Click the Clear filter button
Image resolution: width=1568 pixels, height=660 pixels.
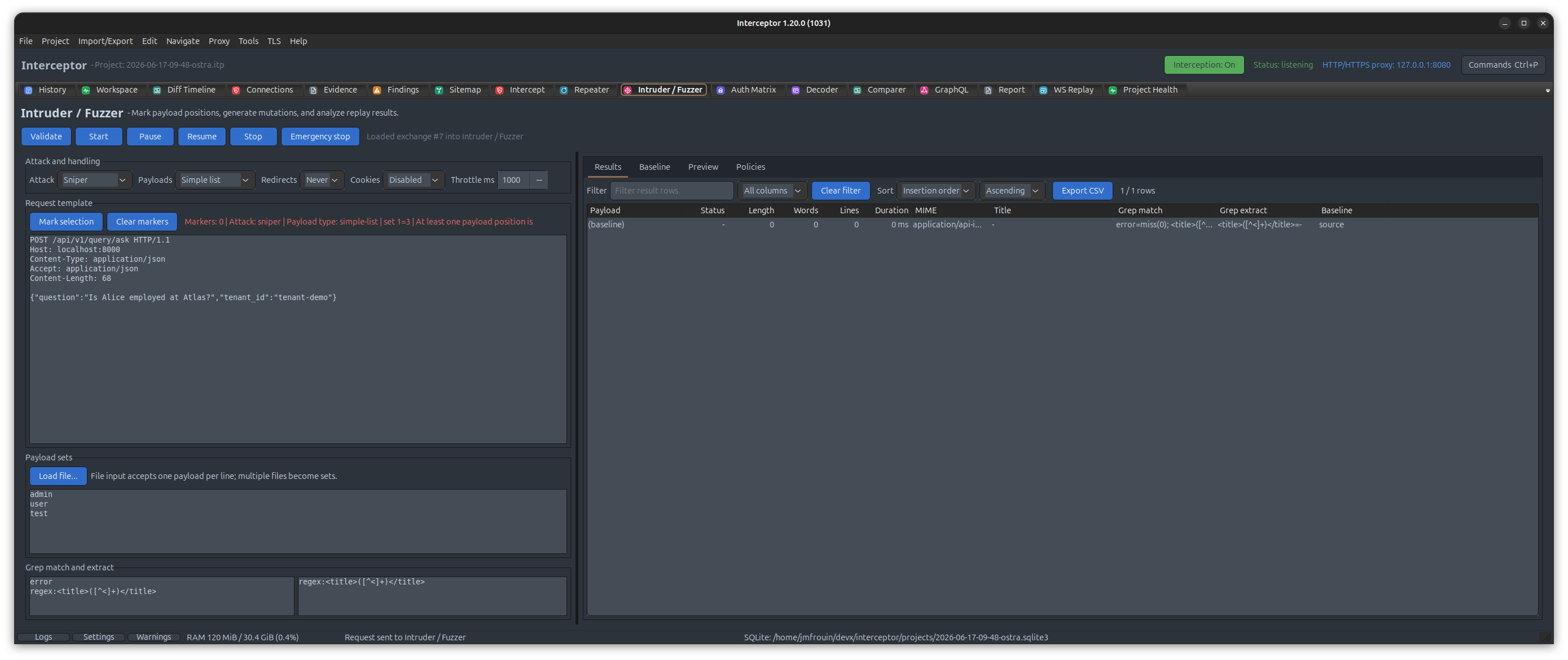tap(841, 191)
